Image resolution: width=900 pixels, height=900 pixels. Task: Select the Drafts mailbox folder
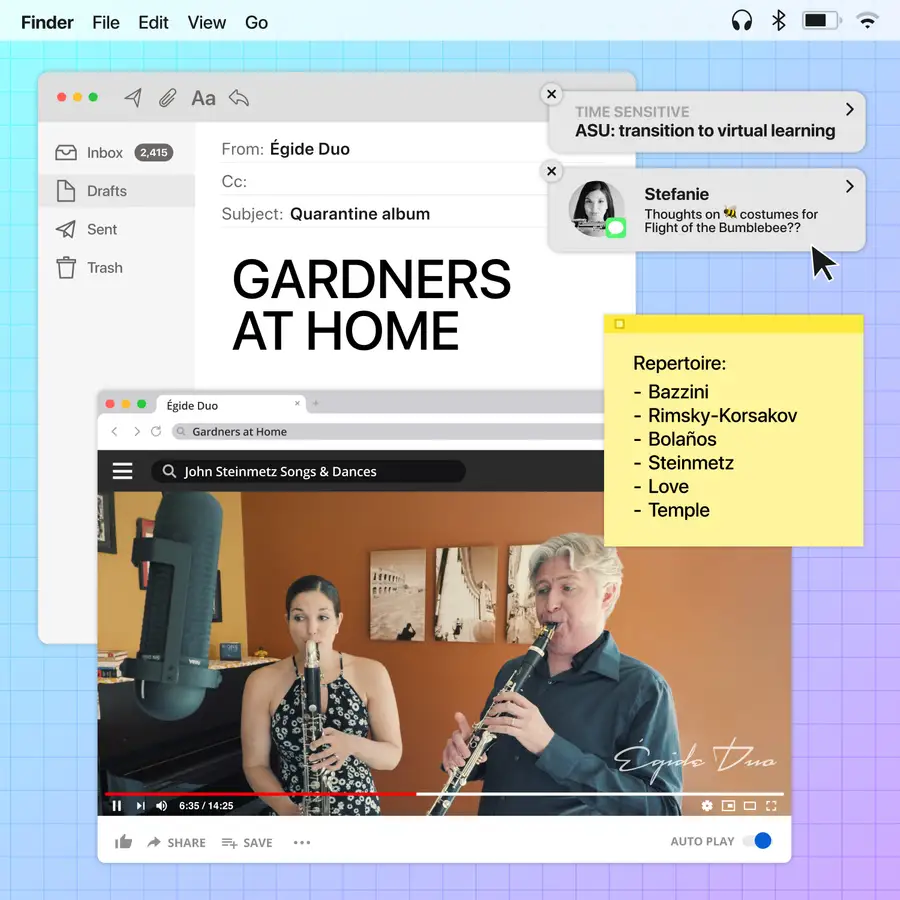point(106,191)
